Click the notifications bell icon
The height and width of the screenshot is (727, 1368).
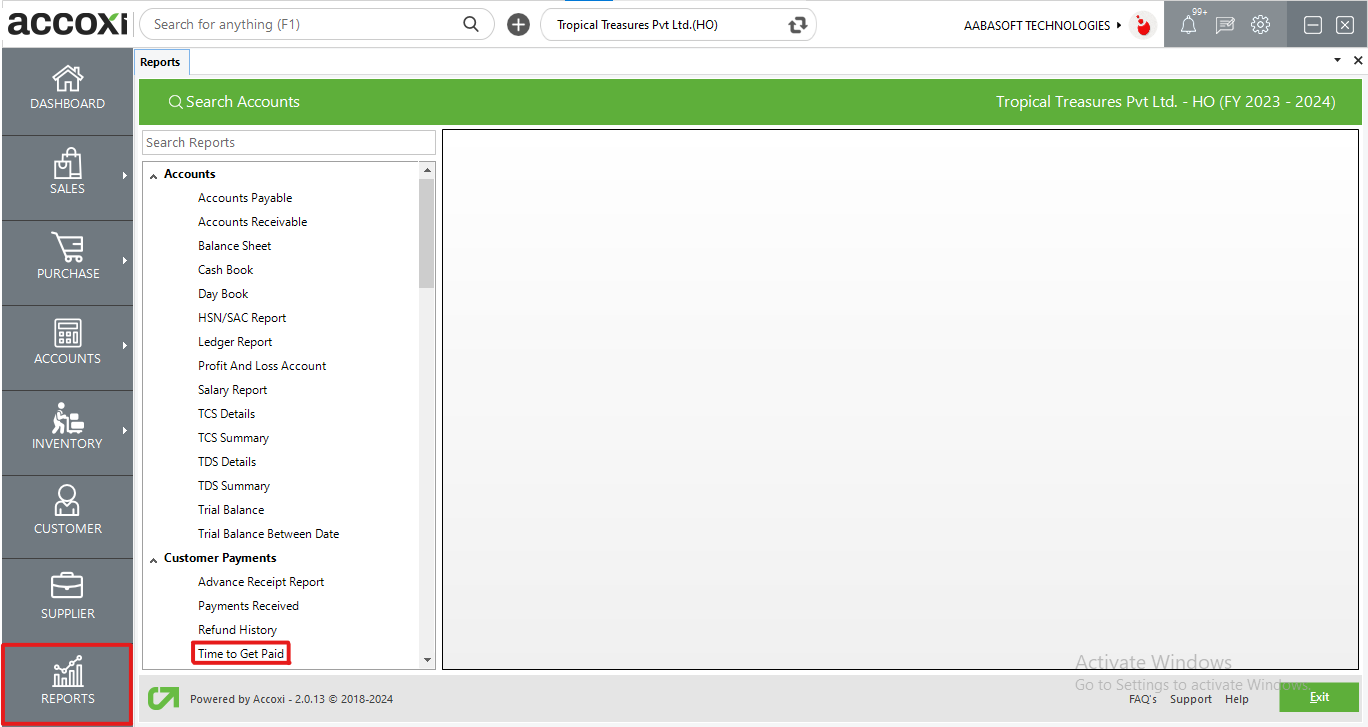coord(1188,26)
